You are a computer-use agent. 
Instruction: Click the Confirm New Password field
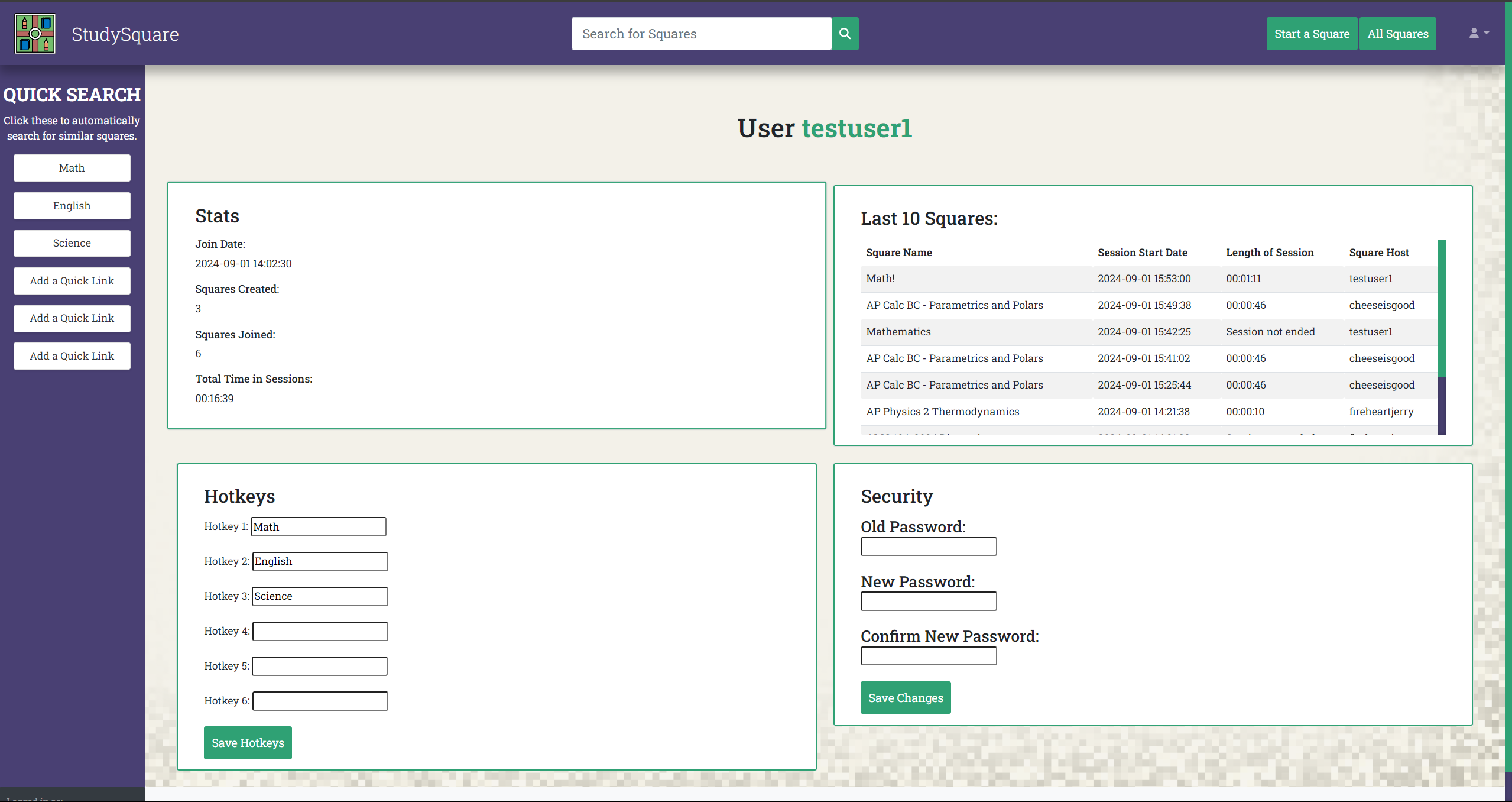pyautogui.click(x=928, y=656)
